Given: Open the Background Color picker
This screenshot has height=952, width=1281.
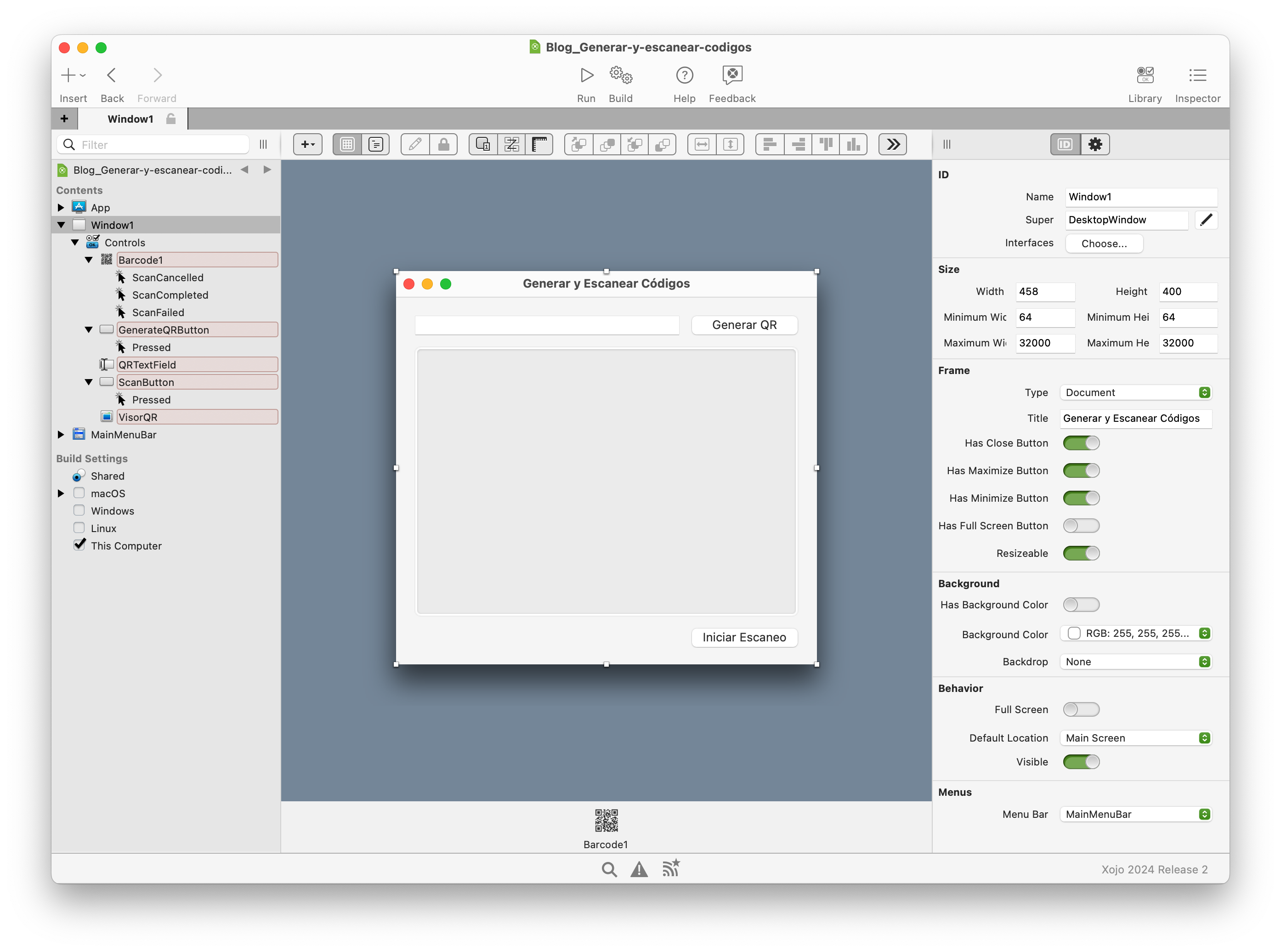Looking at the screenshot, I should tap(1135, 633).
